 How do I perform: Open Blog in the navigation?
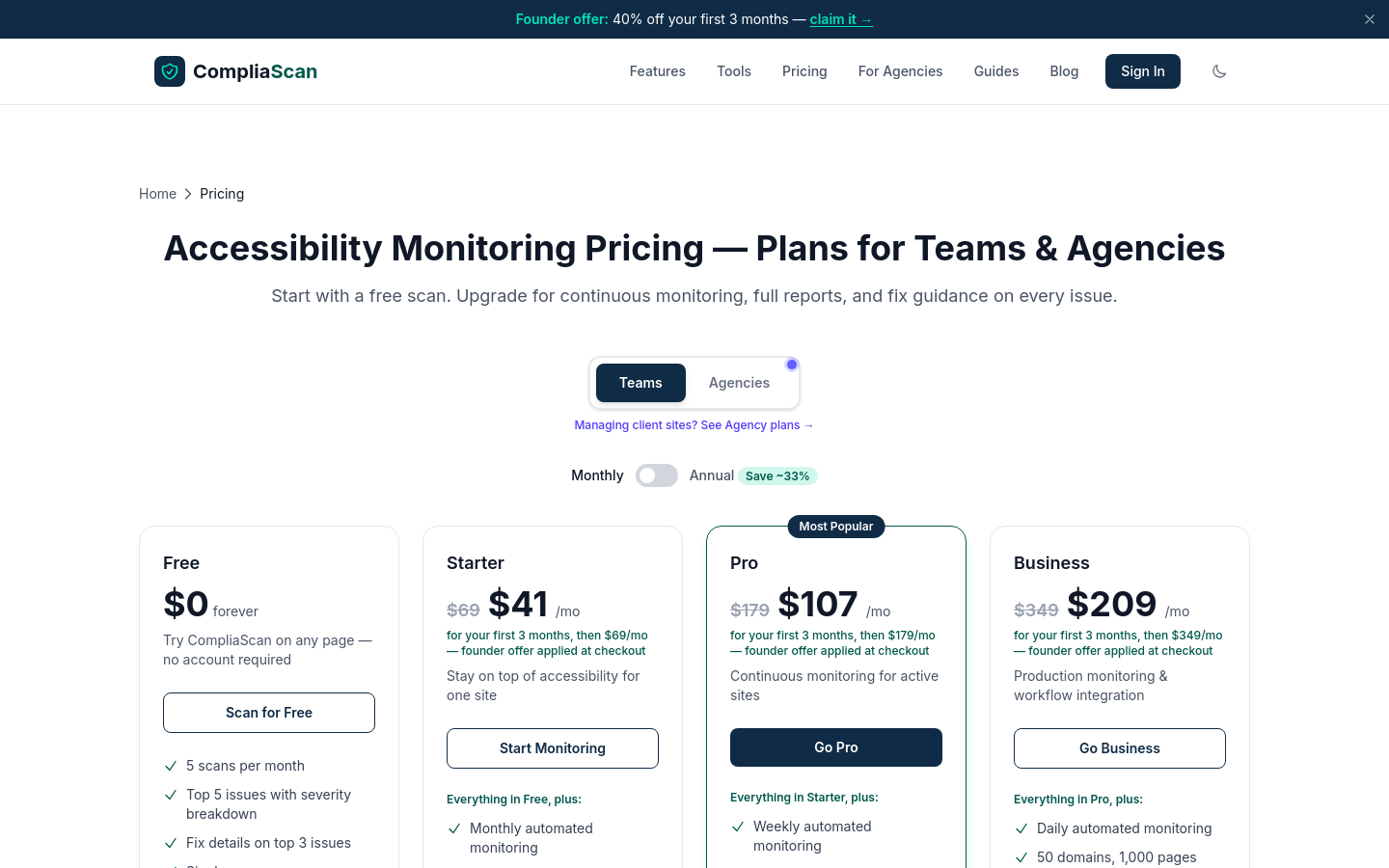(x=1064, y=71)
